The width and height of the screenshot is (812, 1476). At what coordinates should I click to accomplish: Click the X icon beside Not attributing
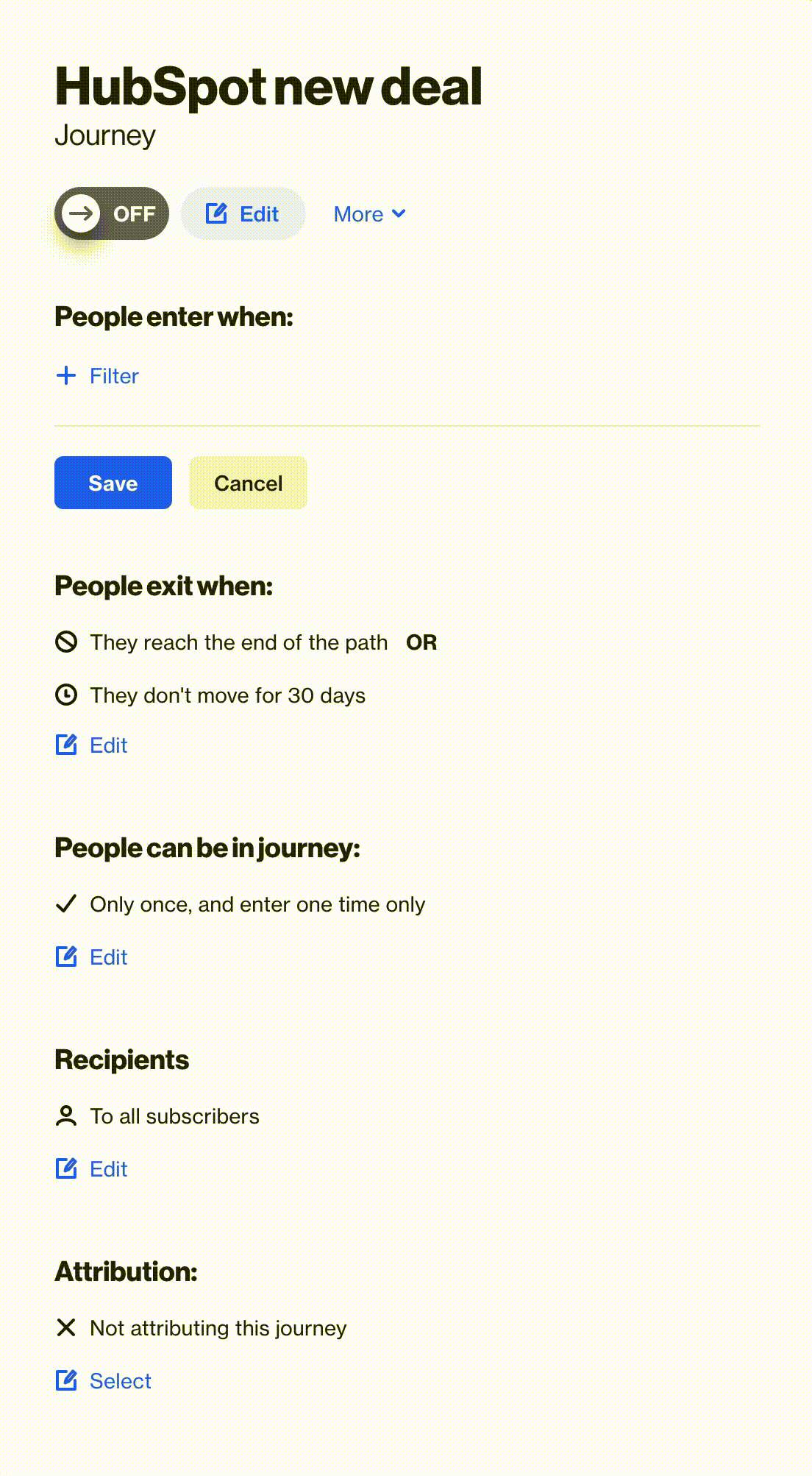pyautogui.click(x=66, y=1328)
